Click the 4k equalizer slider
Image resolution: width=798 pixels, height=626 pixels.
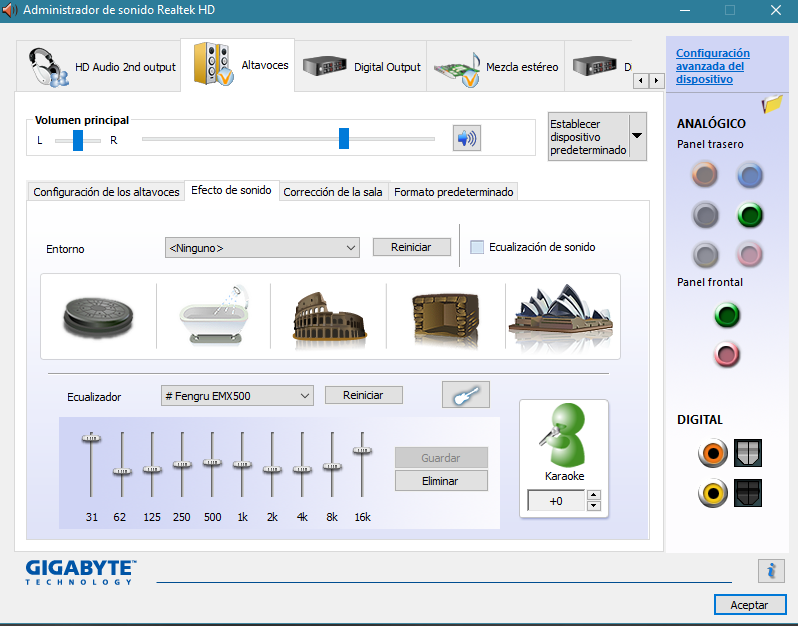tap(302, 469)
